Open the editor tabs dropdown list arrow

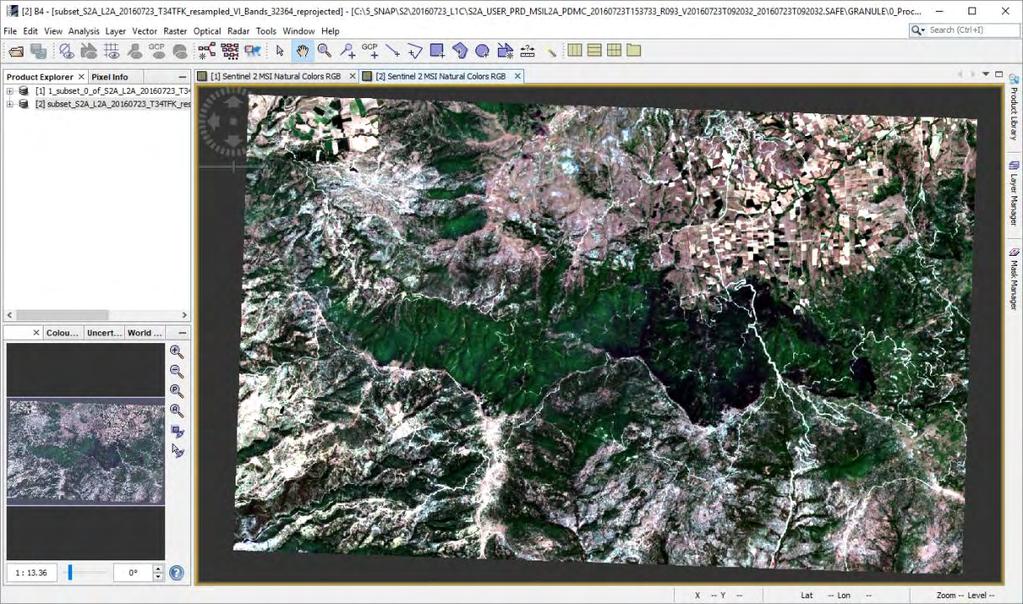[x=986, y=74]
